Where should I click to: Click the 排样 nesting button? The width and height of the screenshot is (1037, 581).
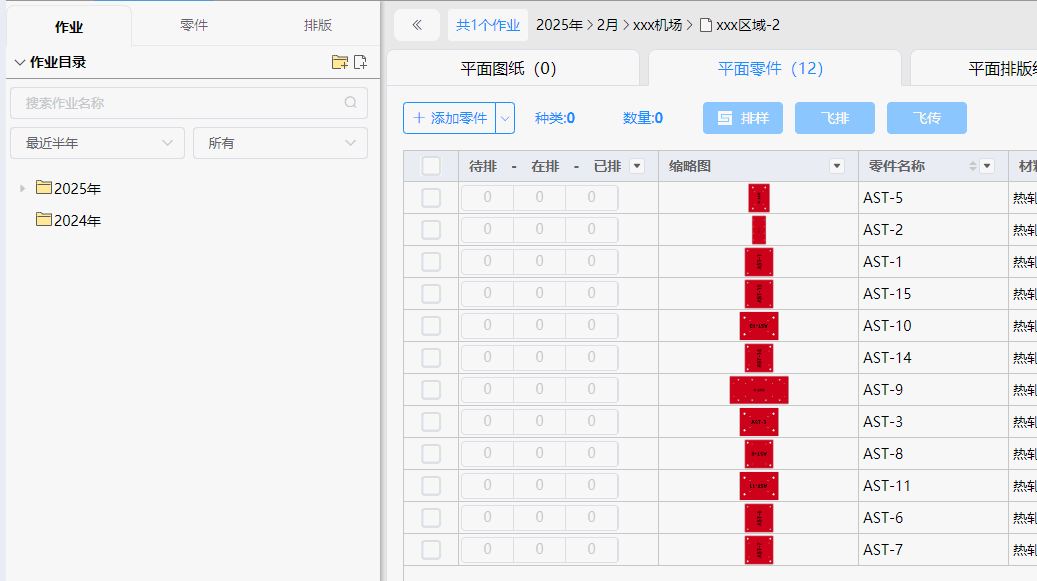tap(743, 118)
